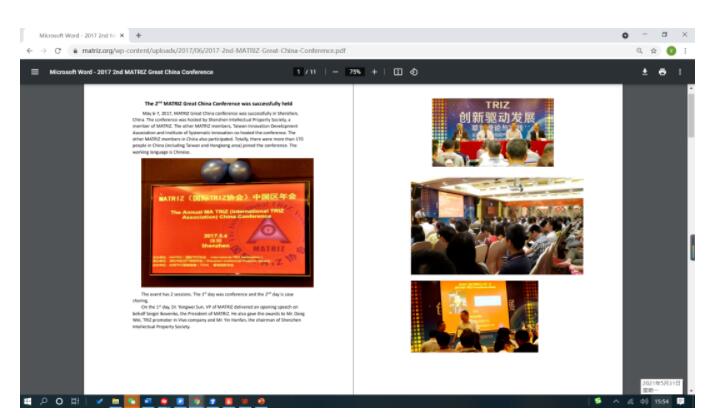Download the PDF file
This screenshot has height=418, width=723.
click(x=644, y=72)
